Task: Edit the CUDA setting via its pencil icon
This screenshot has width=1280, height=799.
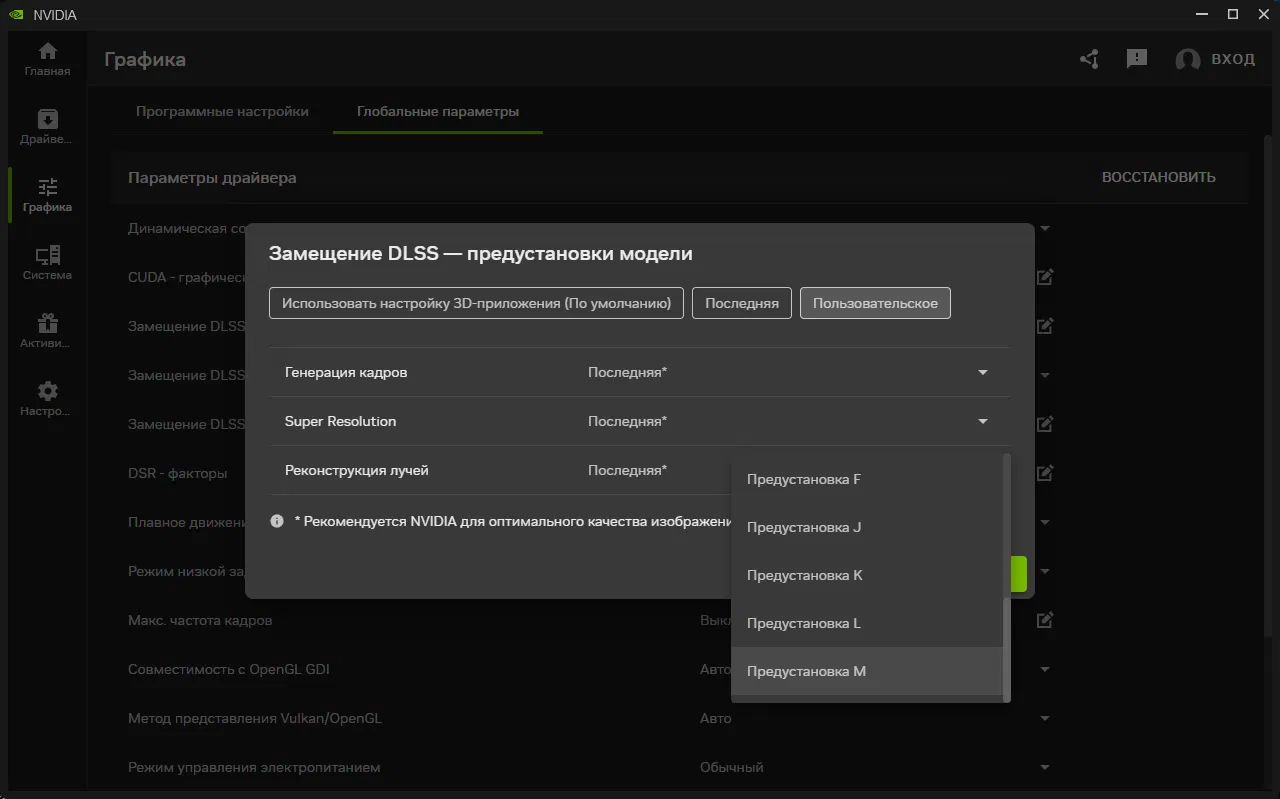Action: click(x=1045, y=277)
